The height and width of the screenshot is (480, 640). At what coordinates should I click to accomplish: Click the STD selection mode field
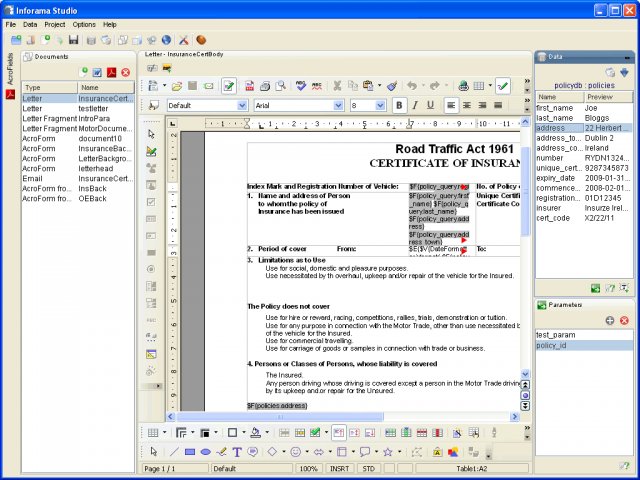coord(369,469)
